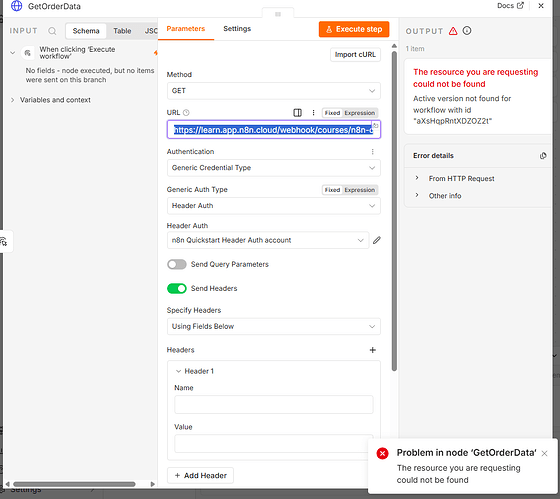Open the URL field layout panel icon
The height and width of the screenshot is (499, 560).
(x=297, y=113)
